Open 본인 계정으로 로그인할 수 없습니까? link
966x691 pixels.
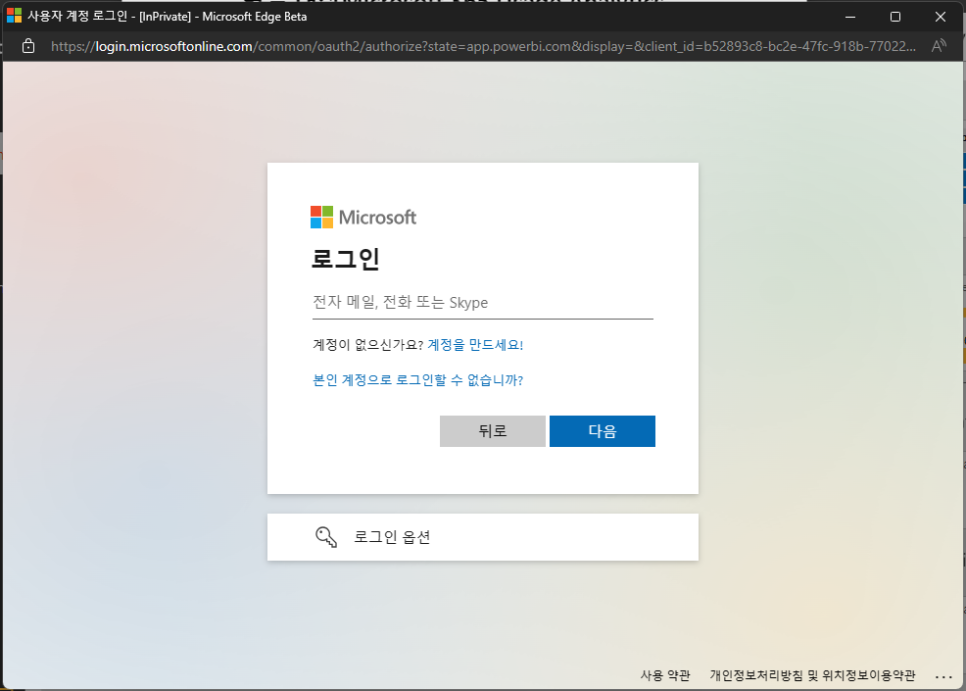pos(418,380)
